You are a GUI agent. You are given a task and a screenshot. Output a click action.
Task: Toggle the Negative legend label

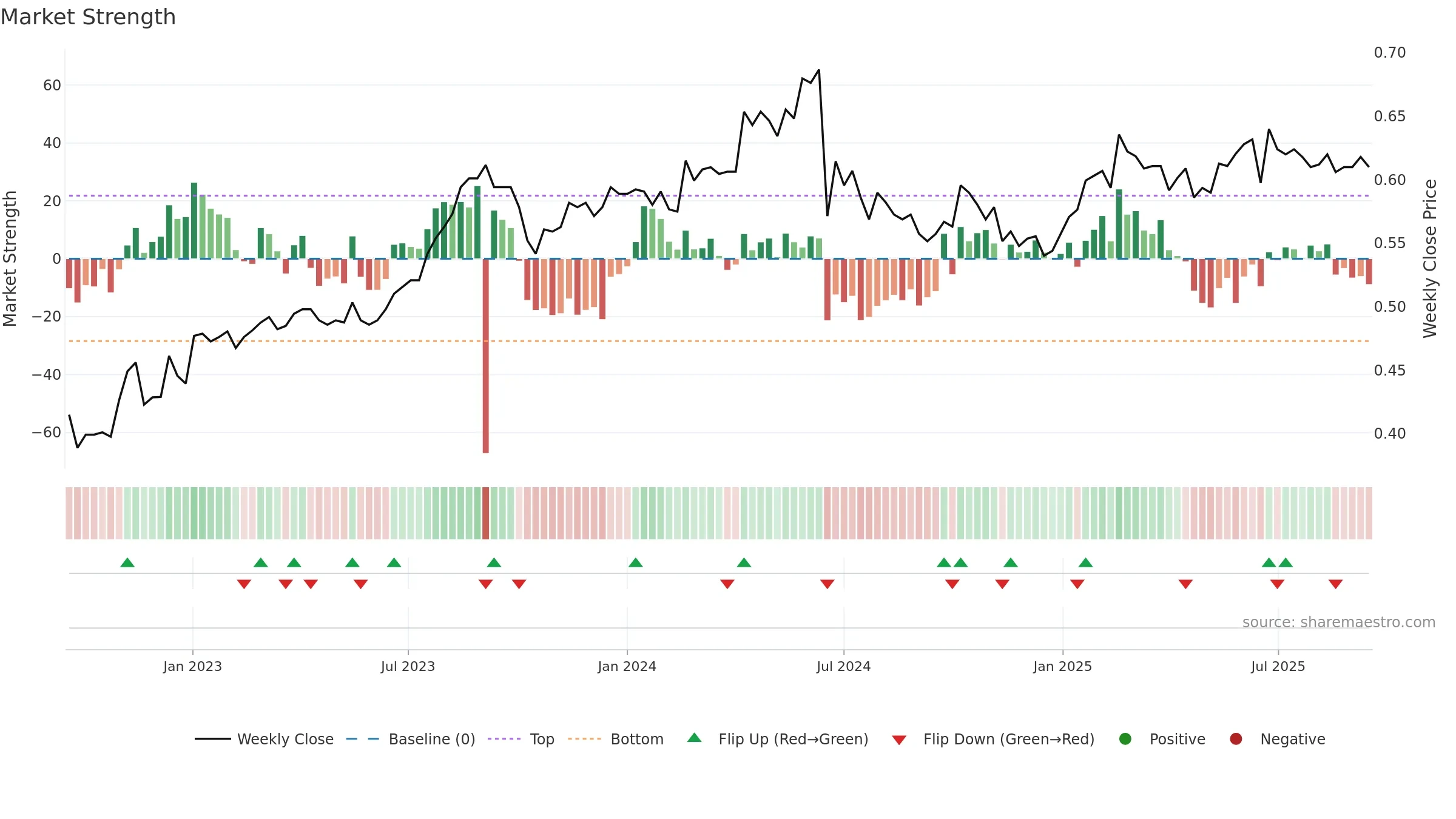pos(1293,740)
